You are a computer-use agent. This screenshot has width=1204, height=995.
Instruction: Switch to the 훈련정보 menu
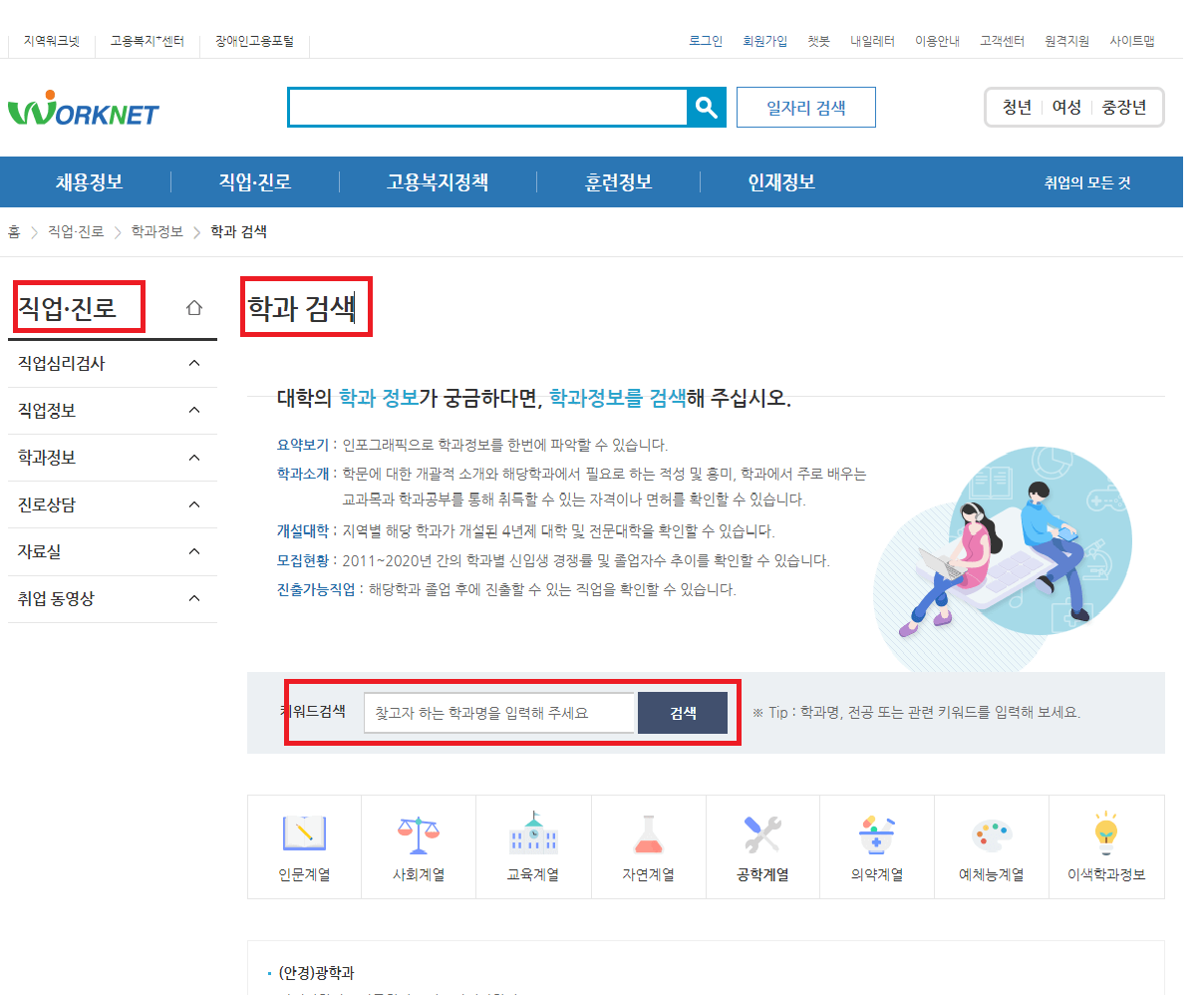(617, 181)
